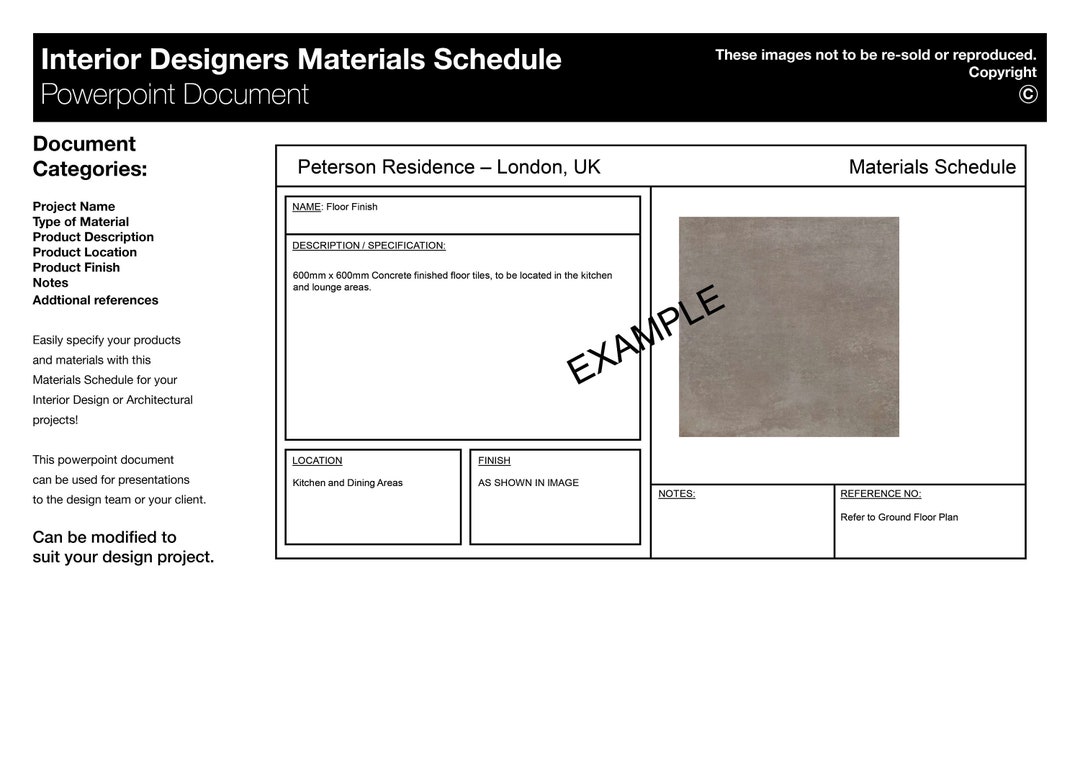Click the NAME field showing Floor Finish
This screenshot has width=1080, height=764.
(x=335, y=207)
